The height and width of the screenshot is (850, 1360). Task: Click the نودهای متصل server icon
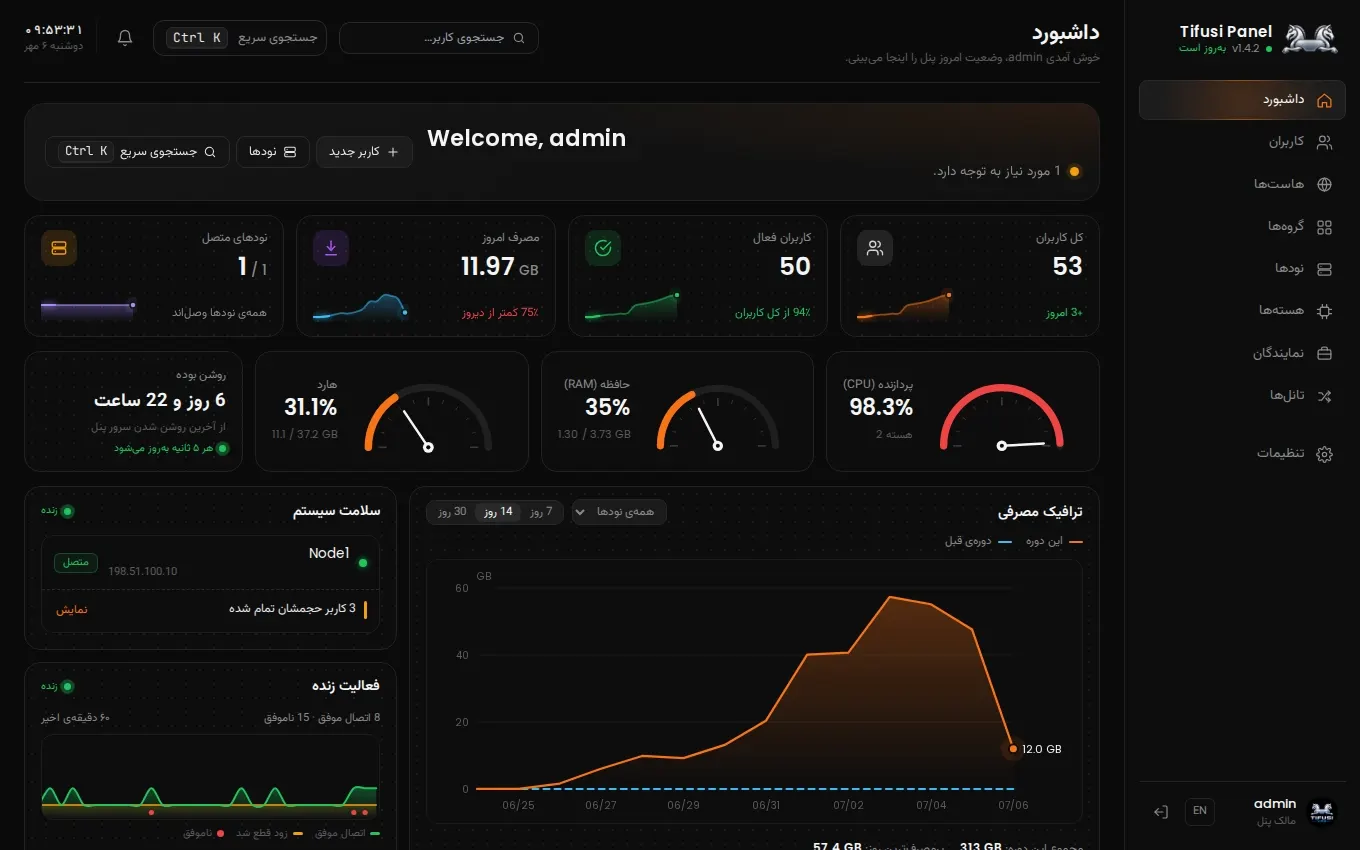click(59, 248)
